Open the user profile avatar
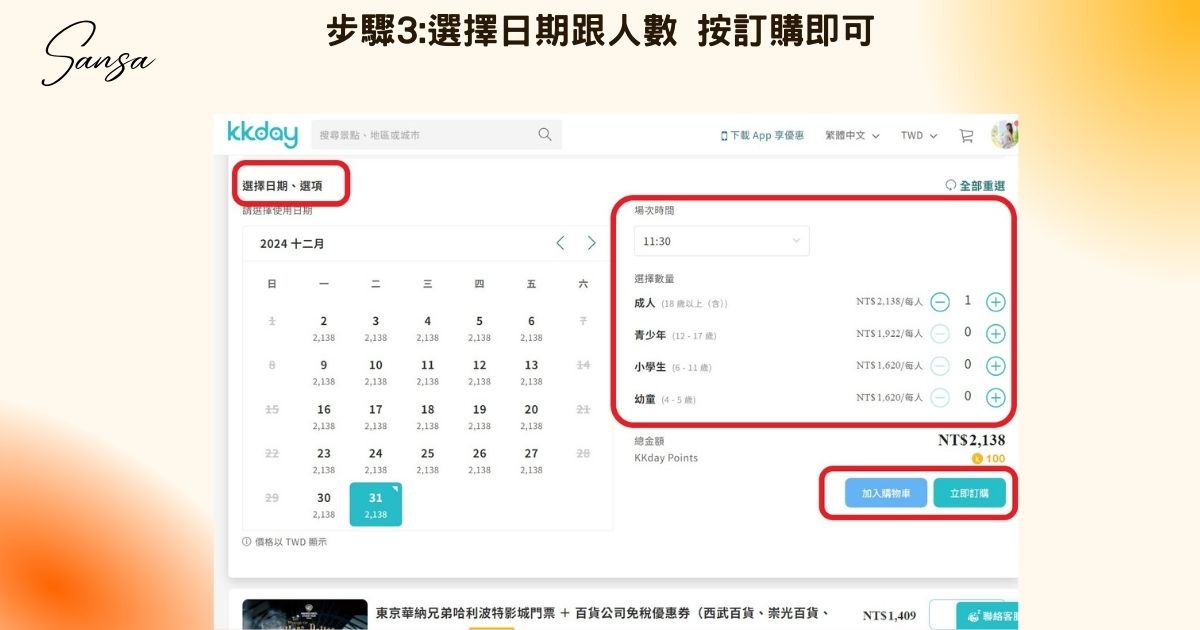 click(1004, 134)
